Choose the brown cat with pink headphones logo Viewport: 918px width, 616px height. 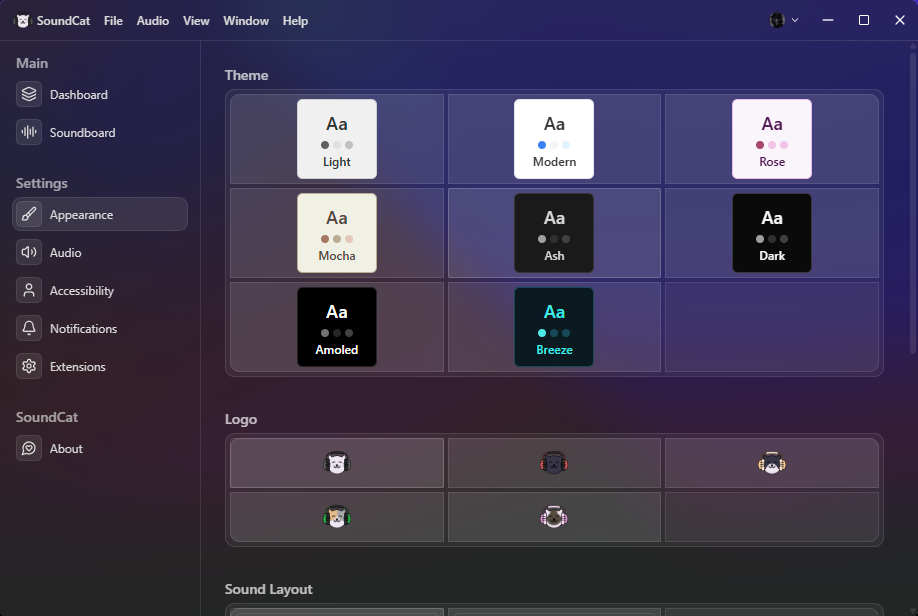click(x=554, y=517)
